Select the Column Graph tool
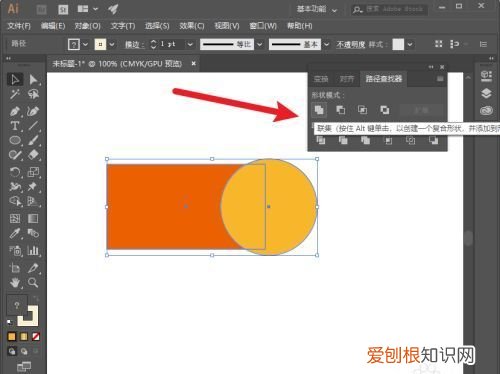Viewport: 500px width, 374px height. [33, 250]
